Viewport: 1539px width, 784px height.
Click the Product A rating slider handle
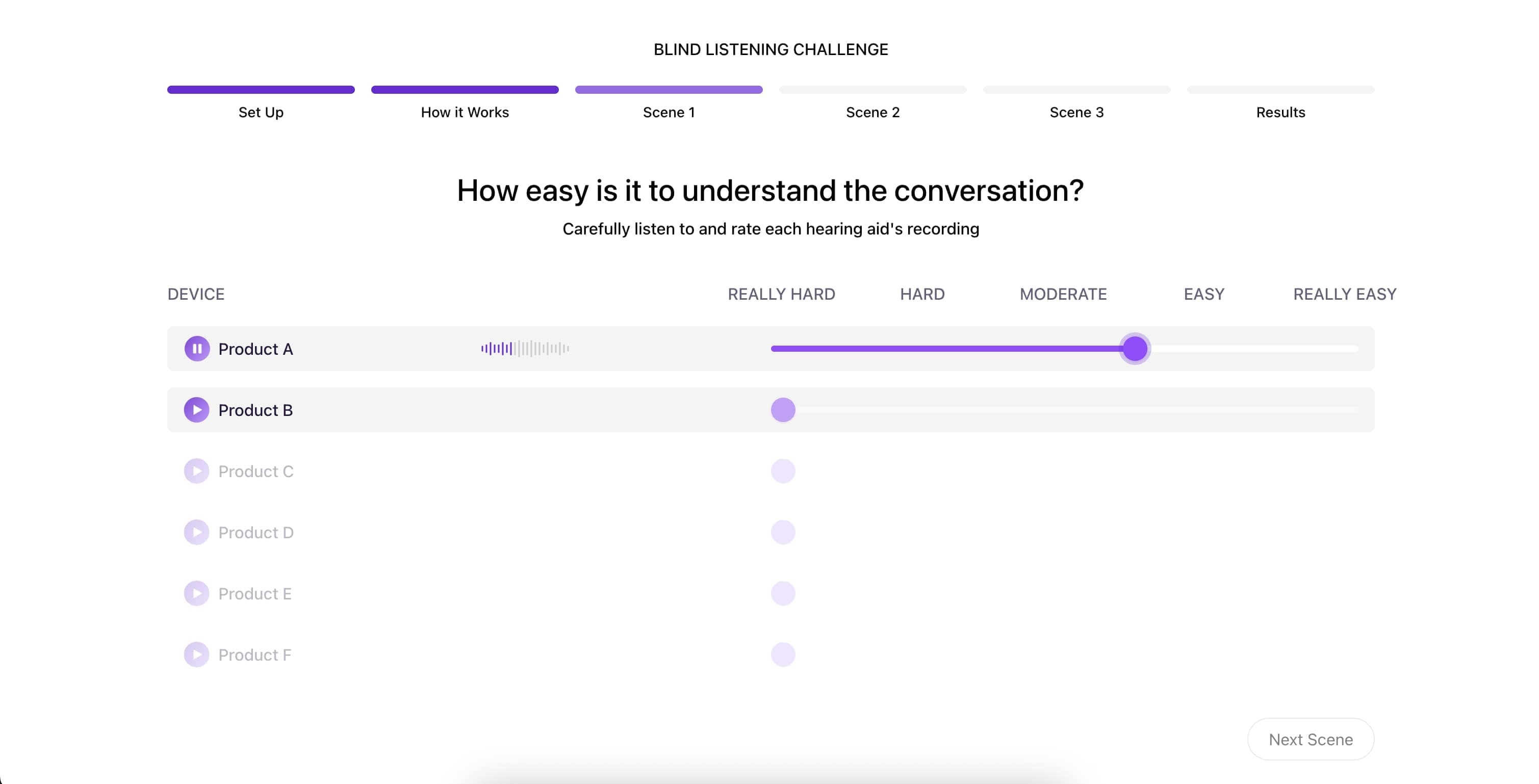coord(1135,349)
